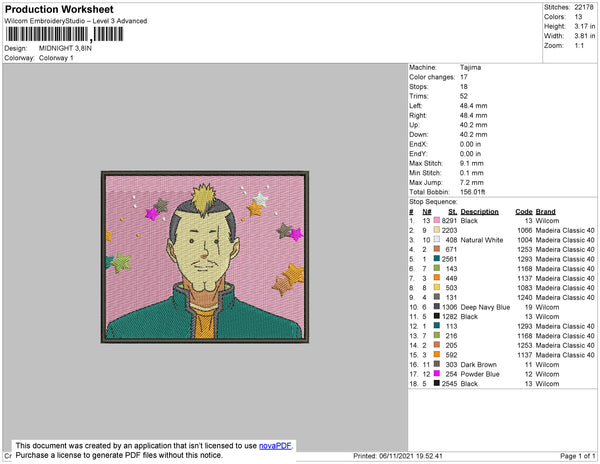The image size is (600, 464).
Task: Select the Trims value '52'
Action: [x=464, y=96]
